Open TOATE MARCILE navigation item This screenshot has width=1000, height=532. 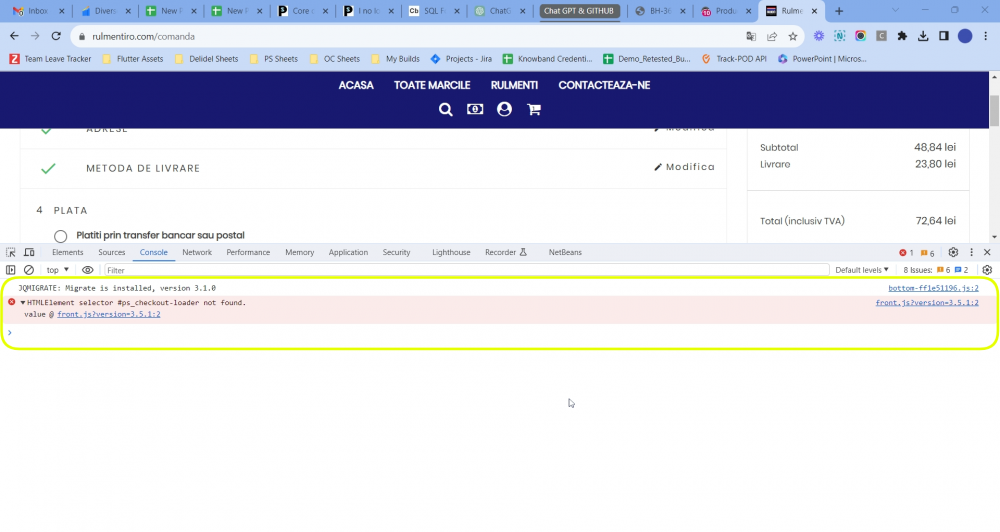point(432,85)
